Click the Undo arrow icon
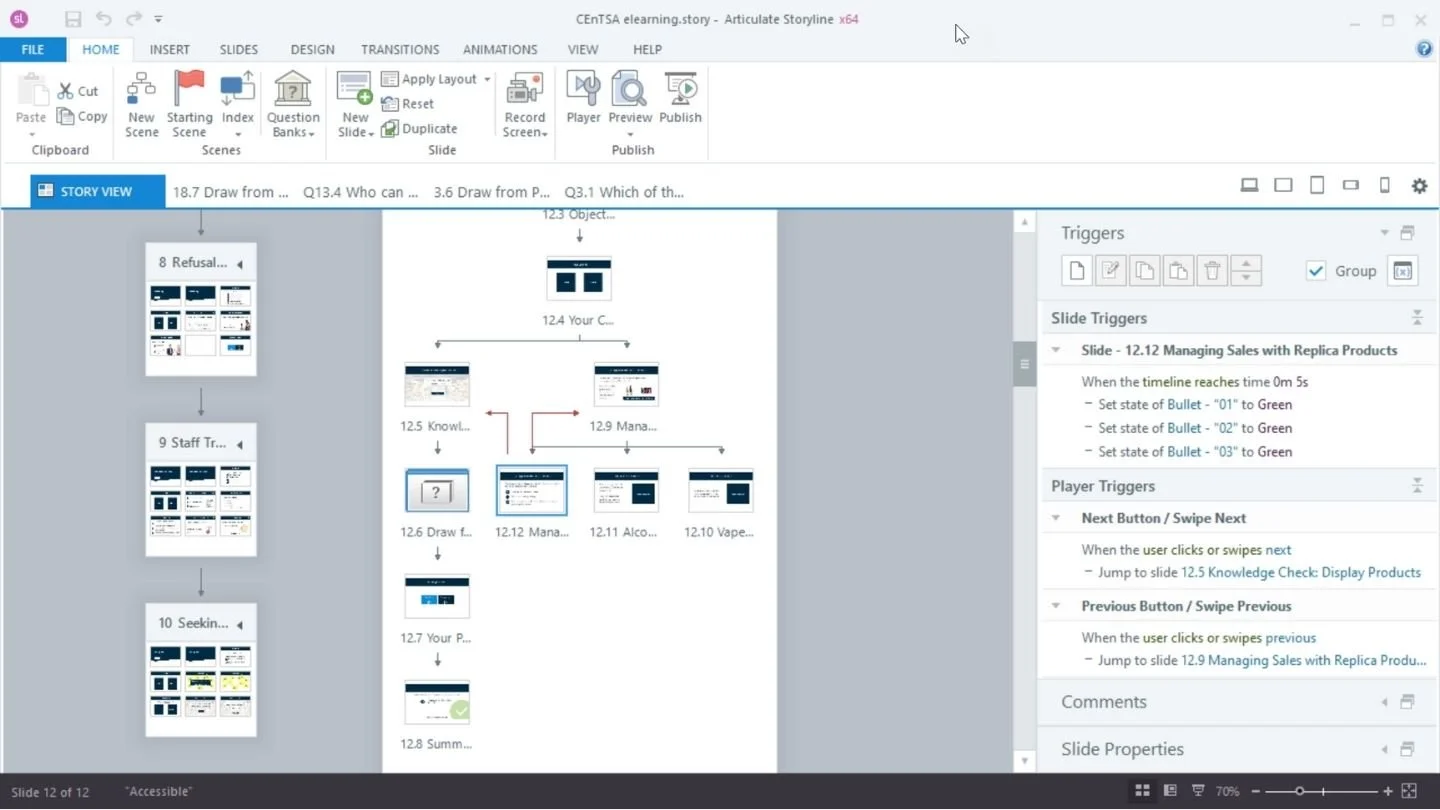This screenshot has width=1440, height=810. pyautogui.click(x=104, y=19)
